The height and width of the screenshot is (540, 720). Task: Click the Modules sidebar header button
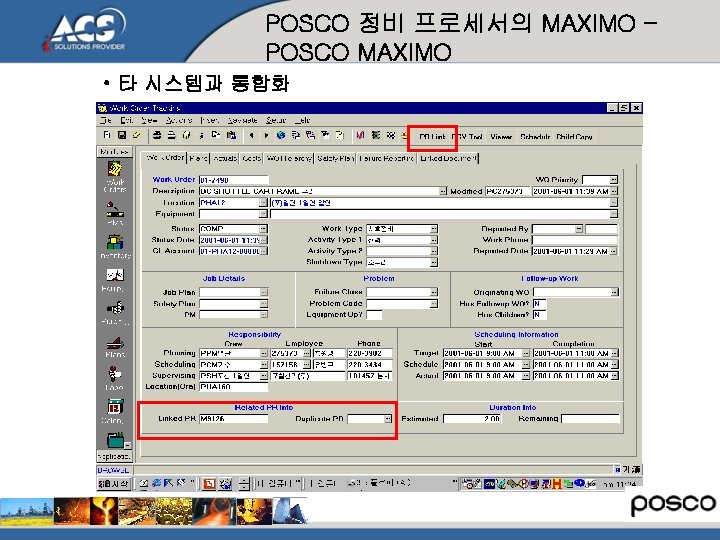coord(114,152)
